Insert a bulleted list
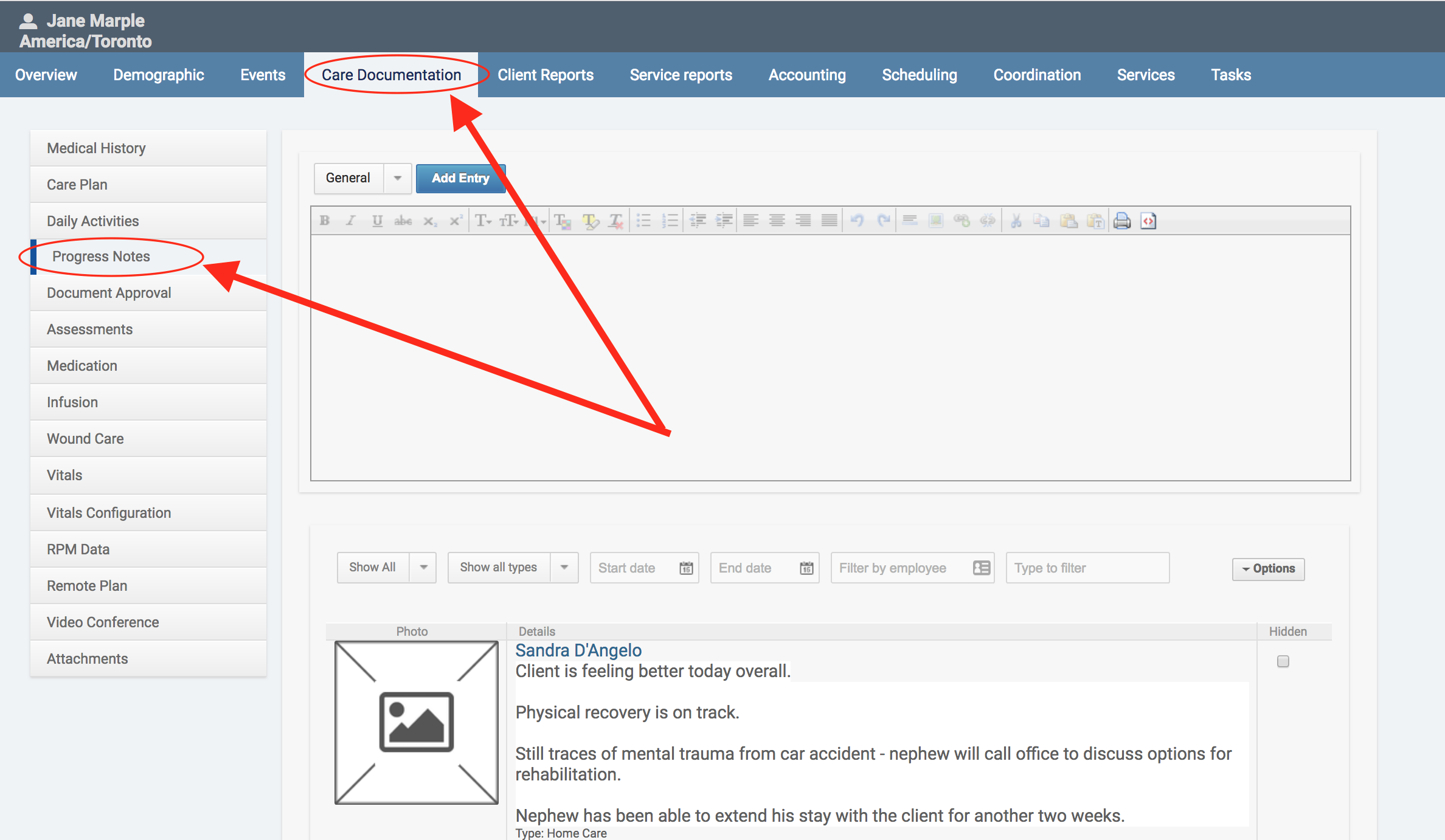This screenshot has height=840, width=1445. (x=643, y=221)
